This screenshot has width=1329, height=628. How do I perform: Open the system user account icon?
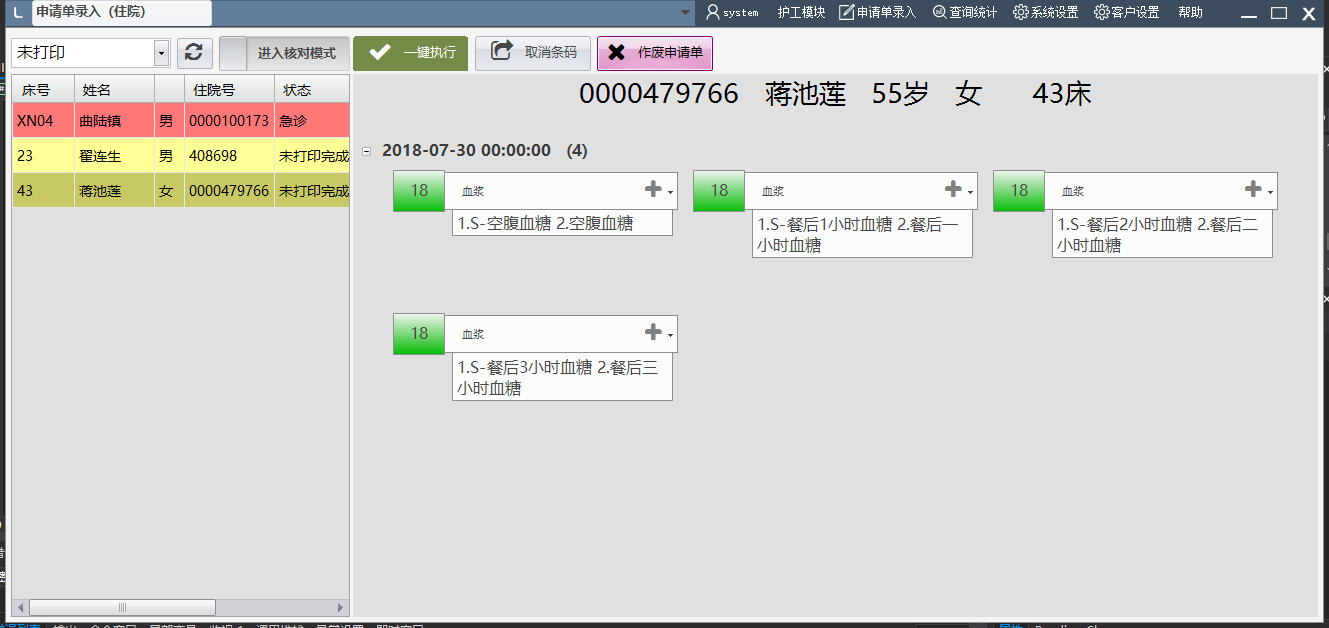(x=713, y=12)
